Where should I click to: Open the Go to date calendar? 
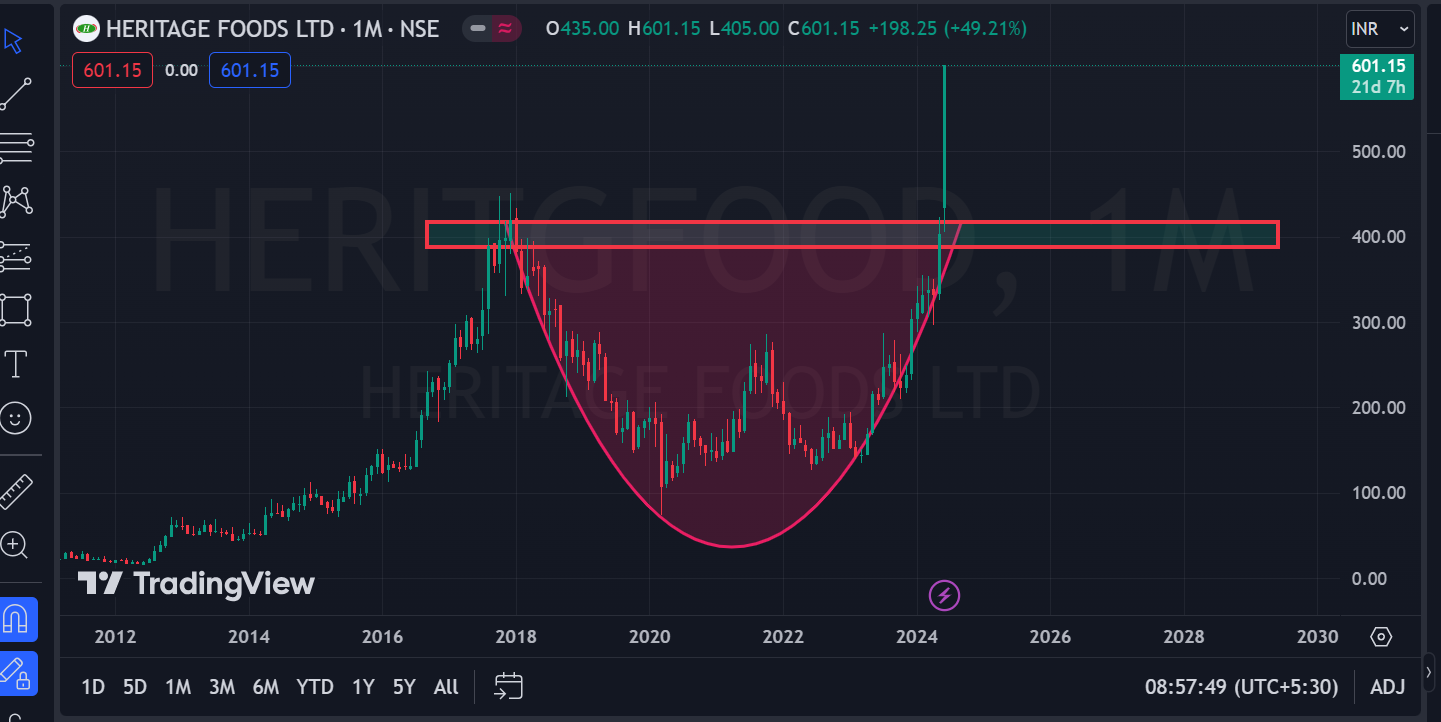(509, 686)
